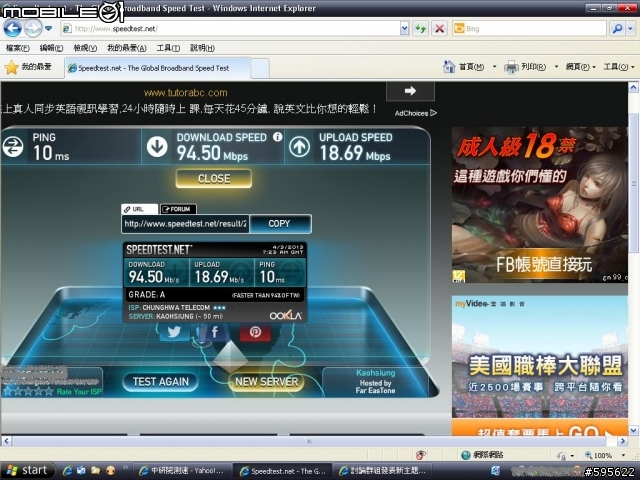640x480 pixels.
Task: Click the status bar popup blocker icon
Action: 421,455
